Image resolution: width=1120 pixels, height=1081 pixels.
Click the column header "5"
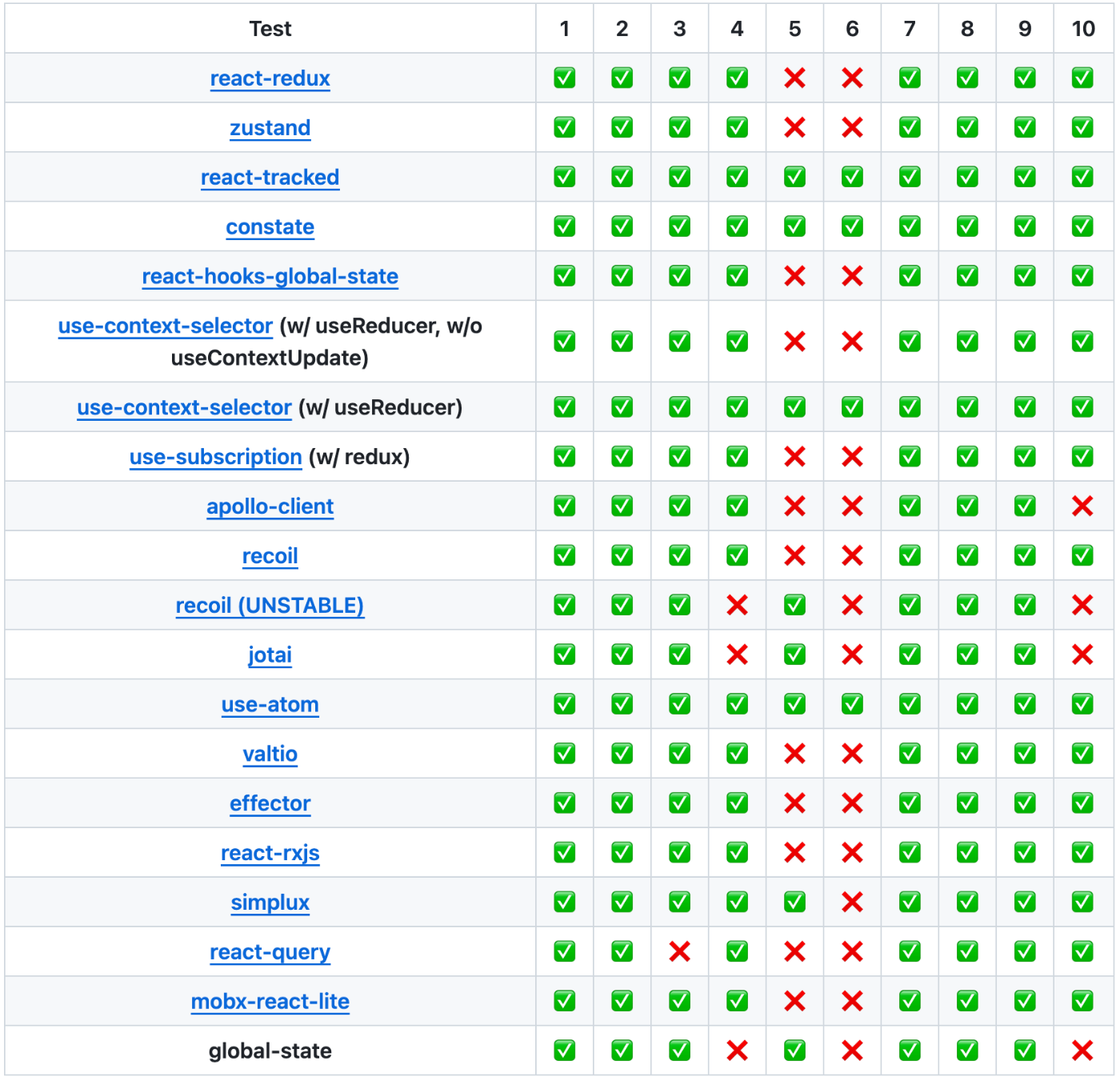[x=794, y=29]
